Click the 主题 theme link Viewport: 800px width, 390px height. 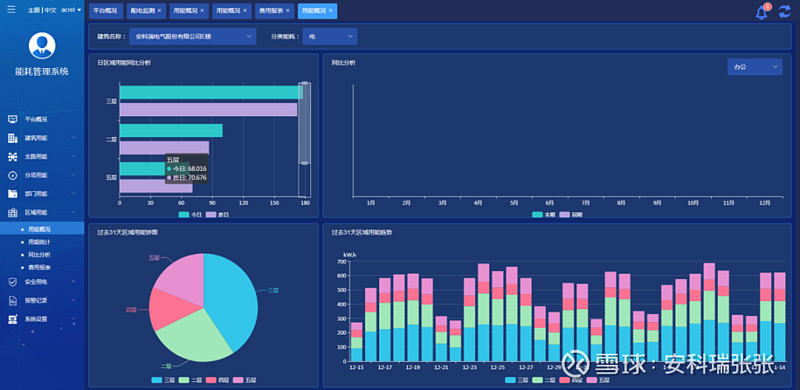tap(34, 10)
